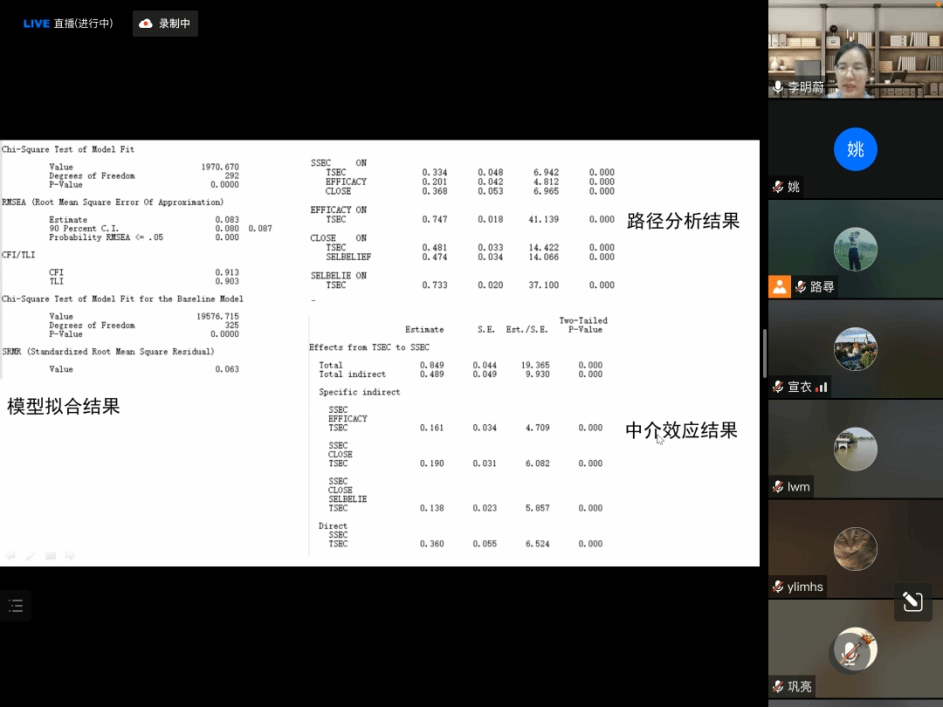Open the list panel icon at bottom left

point(16,605)
